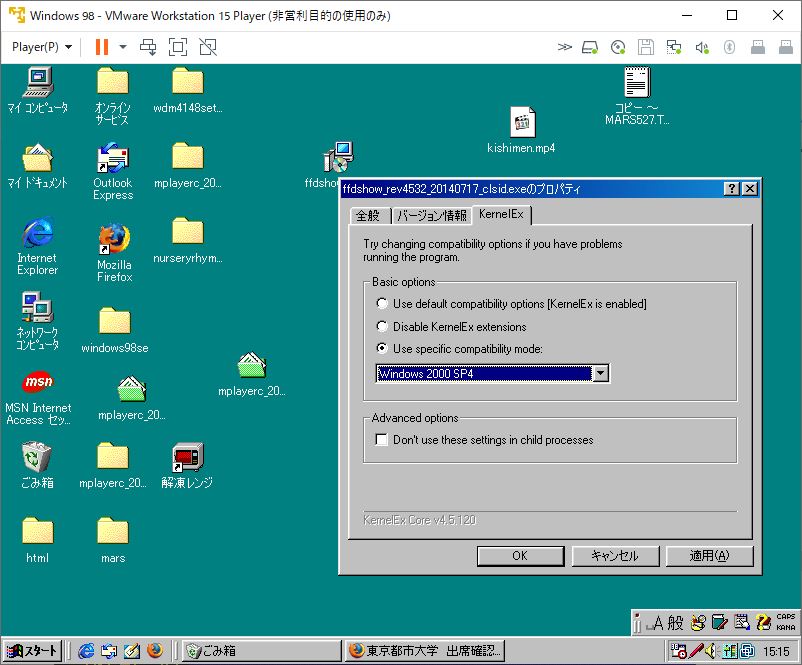The height and width of the screenshot is (665, 802).
Task: Click the VMware sound card device icon
Action: [x=702, y=48]
